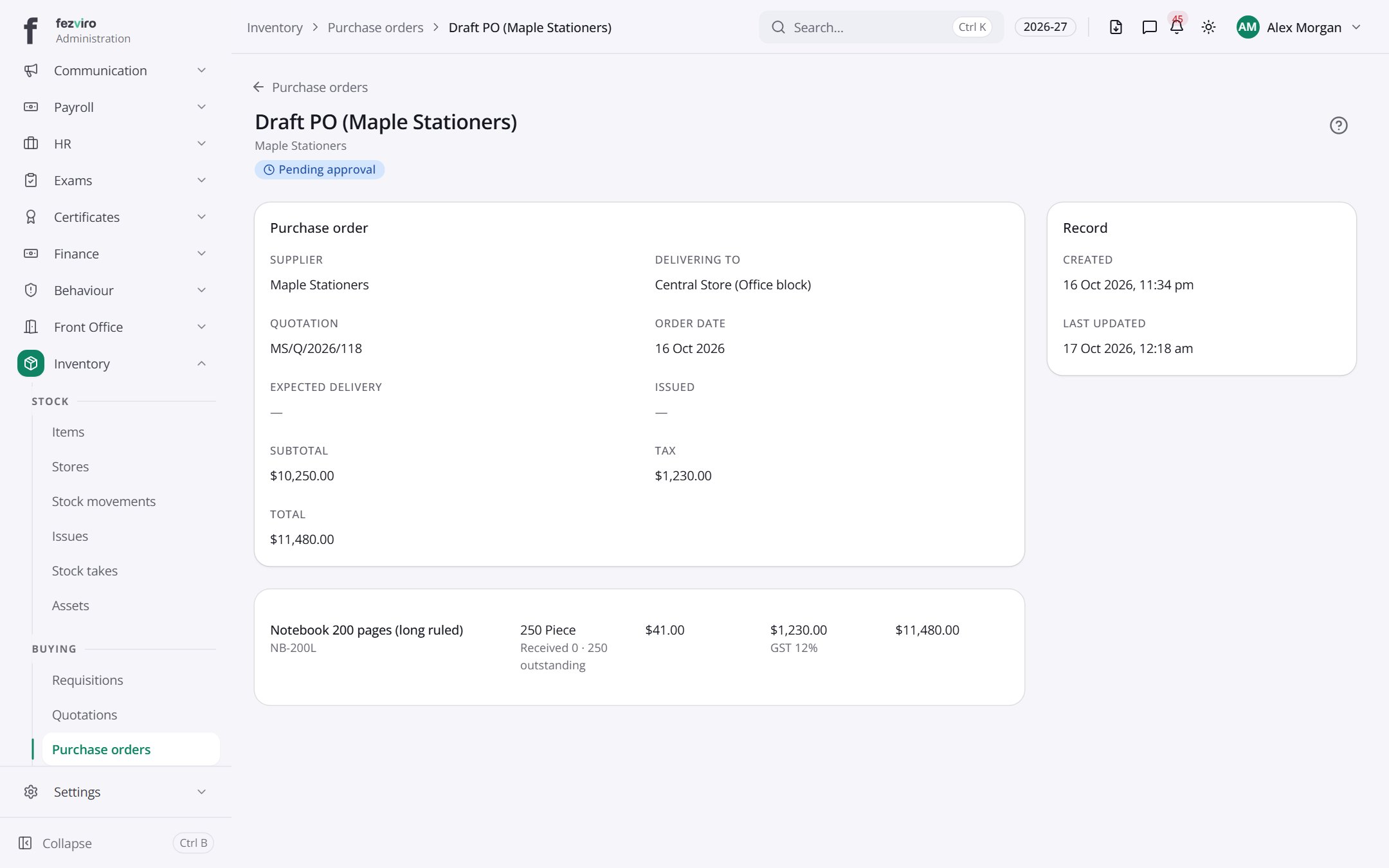Click the fezviro logo icon

click(x=30, y=30)
